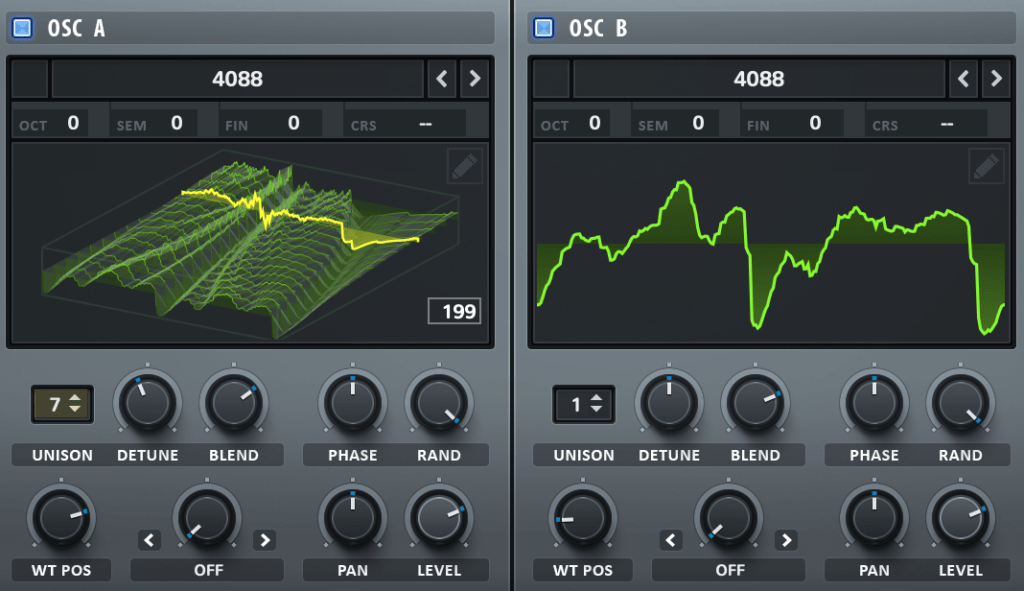The width and height of the screenshot is (1024, 591).
Task: Click OSC B DETUNE knob
Action: click(x=669, y=403)
